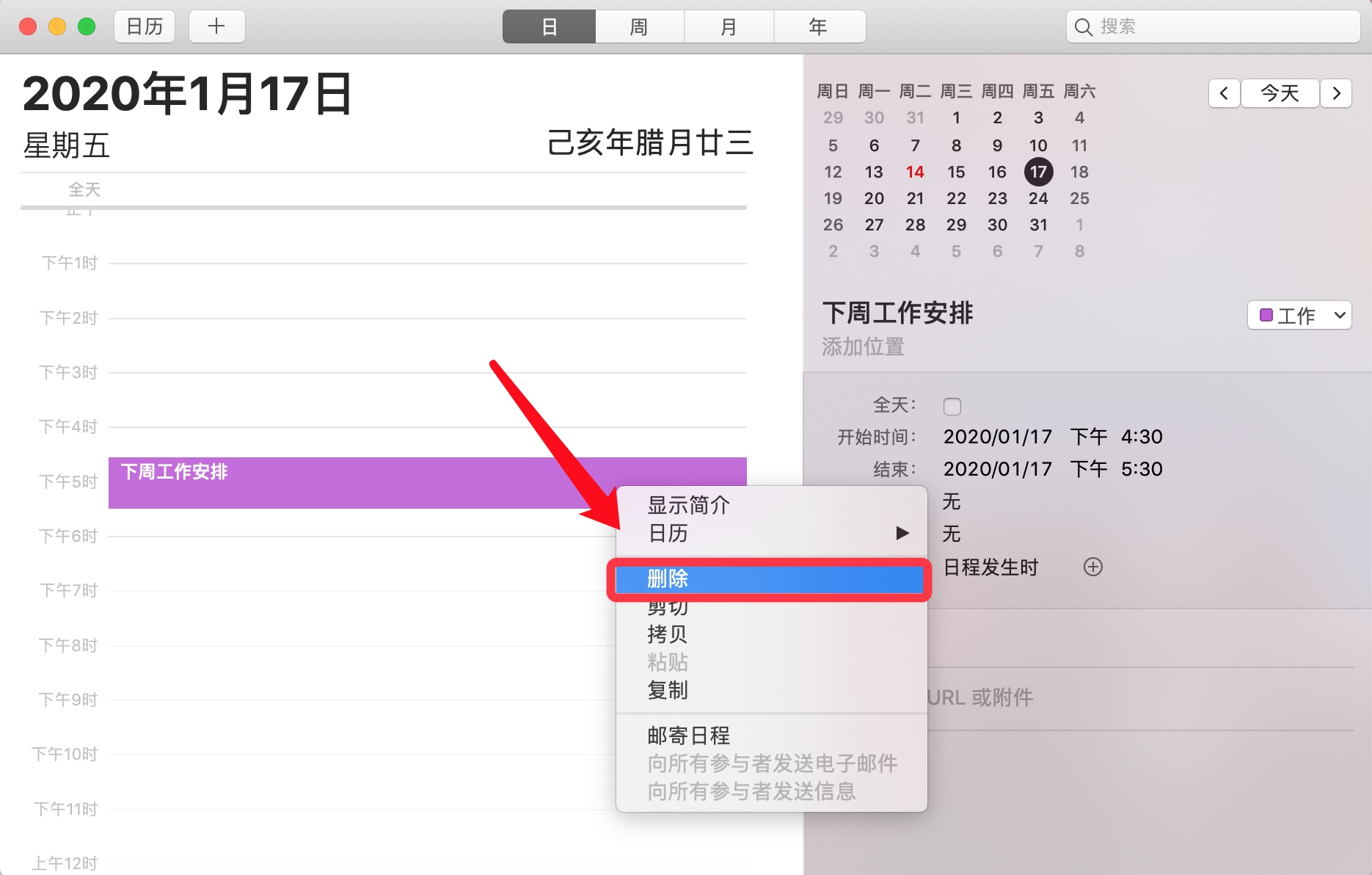Choose 粘贴 in the context menu
This screenshot has height=875, width=1372.
point(772,662)
